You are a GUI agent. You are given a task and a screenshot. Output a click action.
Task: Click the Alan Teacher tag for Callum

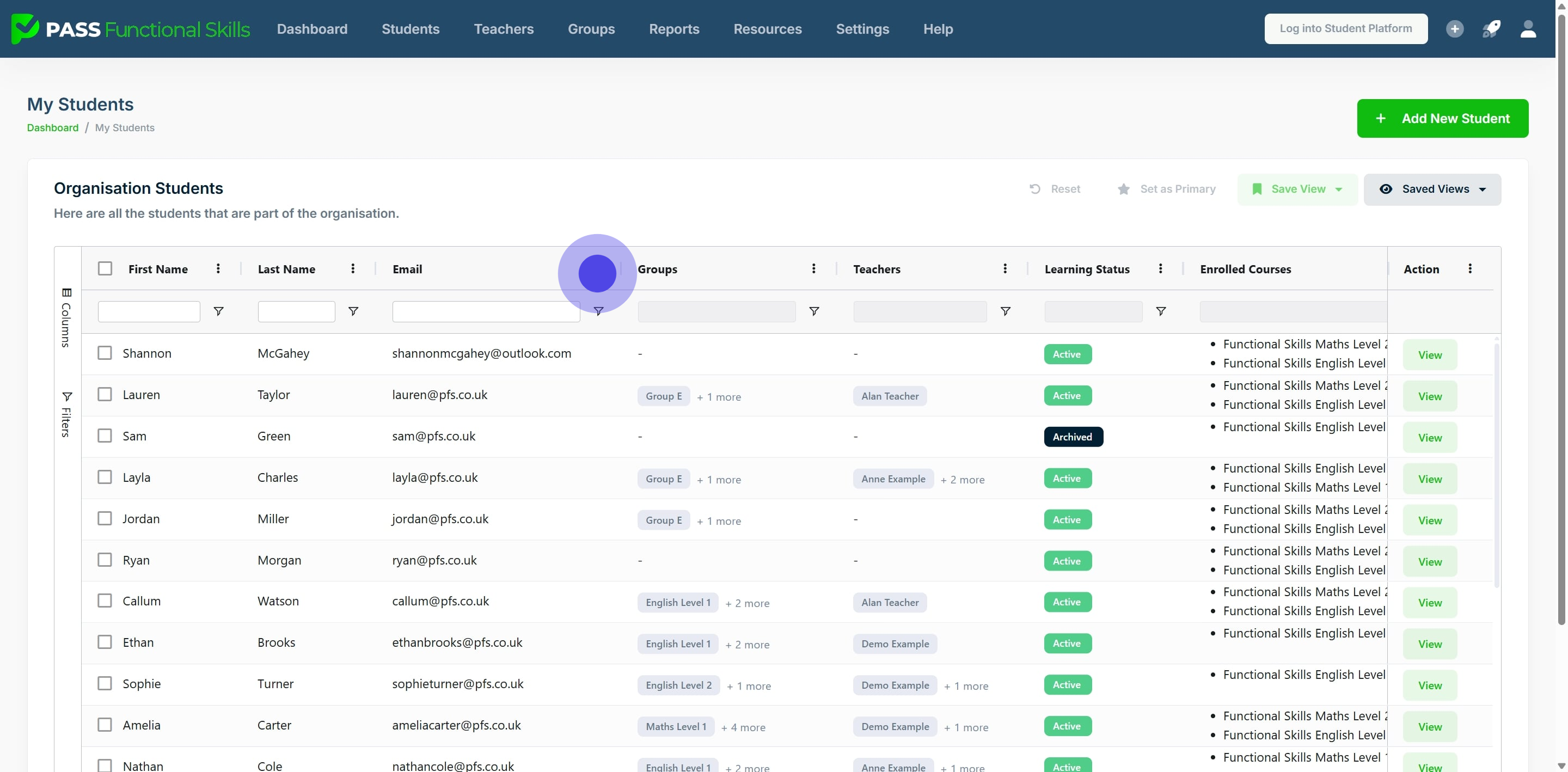tap(889, 602)
